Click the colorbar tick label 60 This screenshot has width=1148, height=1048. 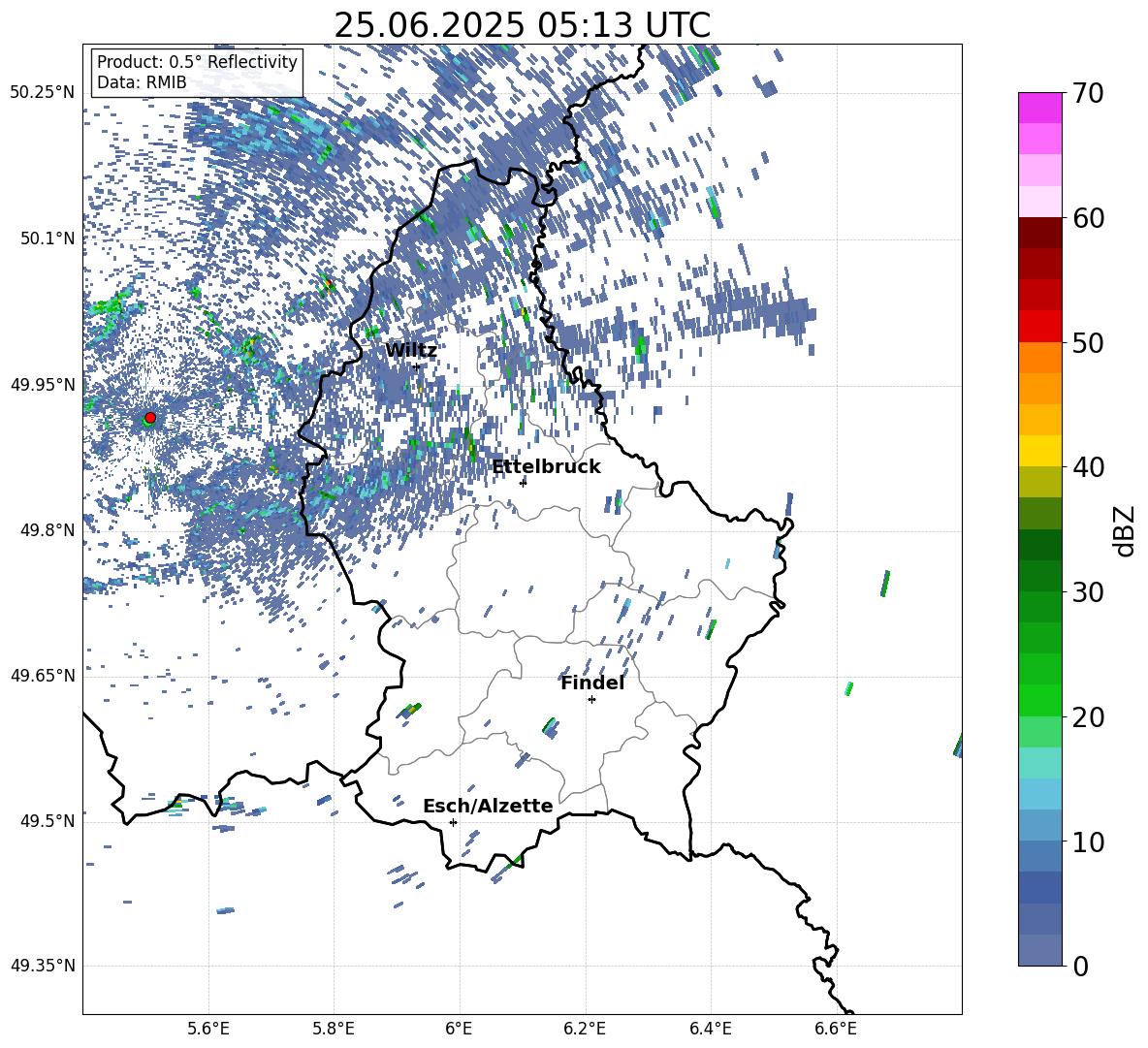(1088, 218)
